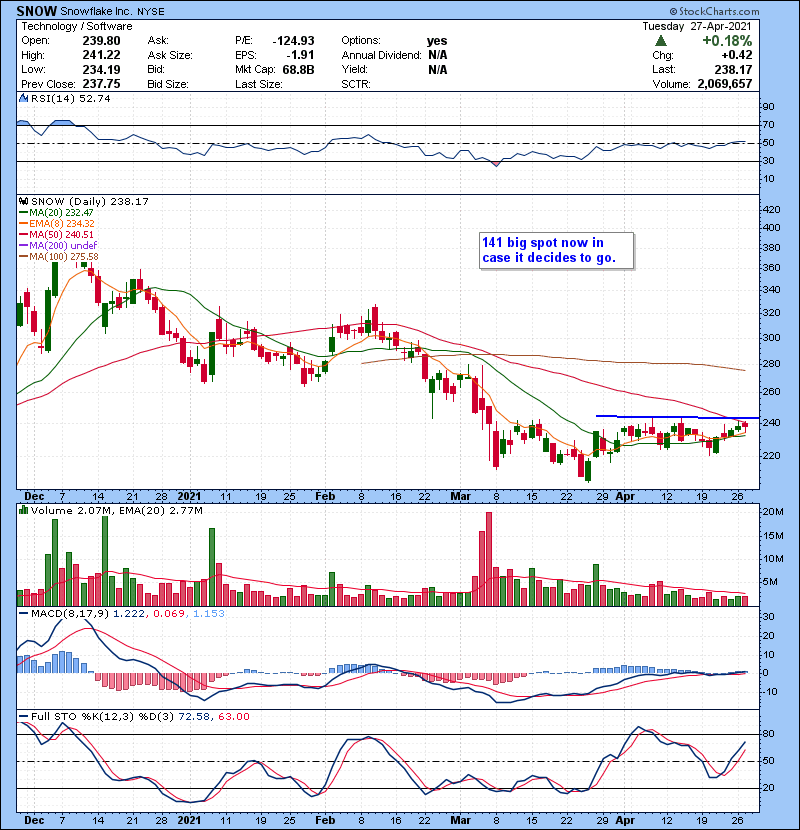
Task: Click the +0.18% percent change
Action: coord(727,41)
